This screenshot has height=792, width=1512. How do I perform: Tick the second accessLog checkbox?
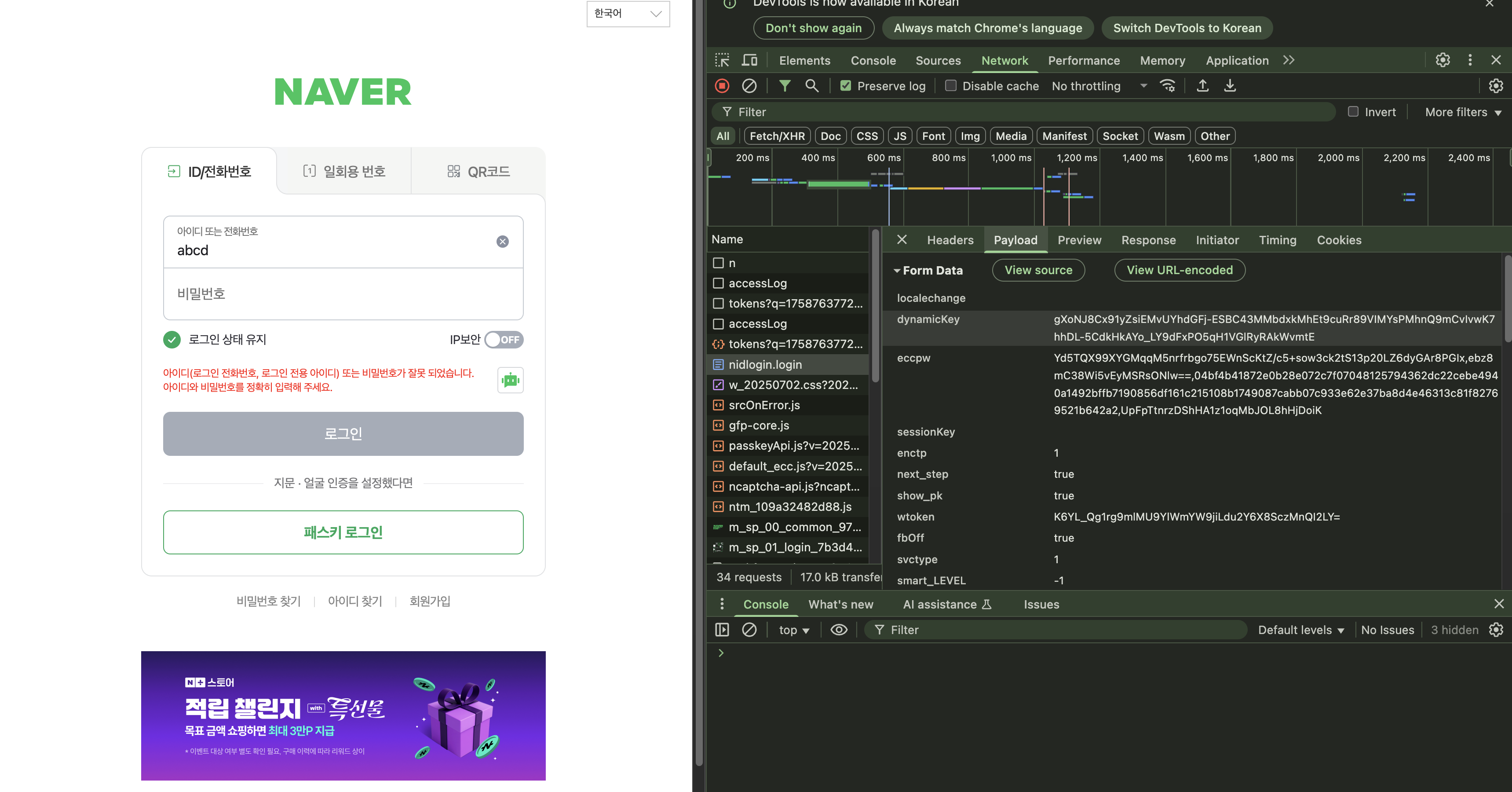tap(719, 324)
